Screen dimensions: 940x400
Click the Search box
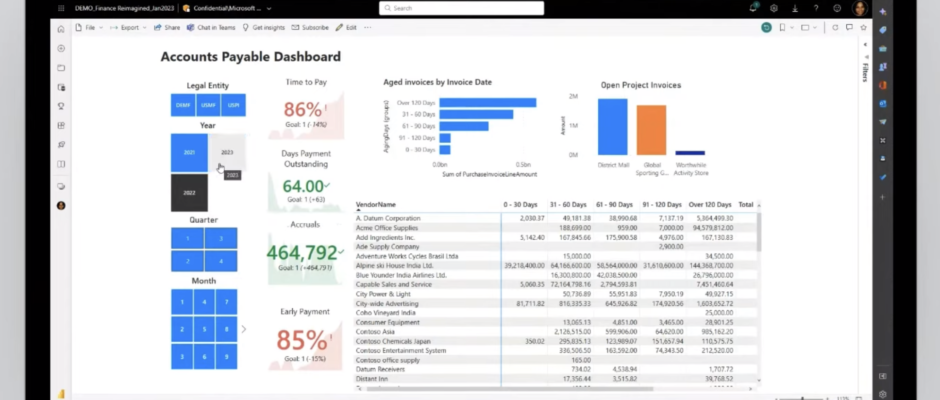[x=462, y=8]
